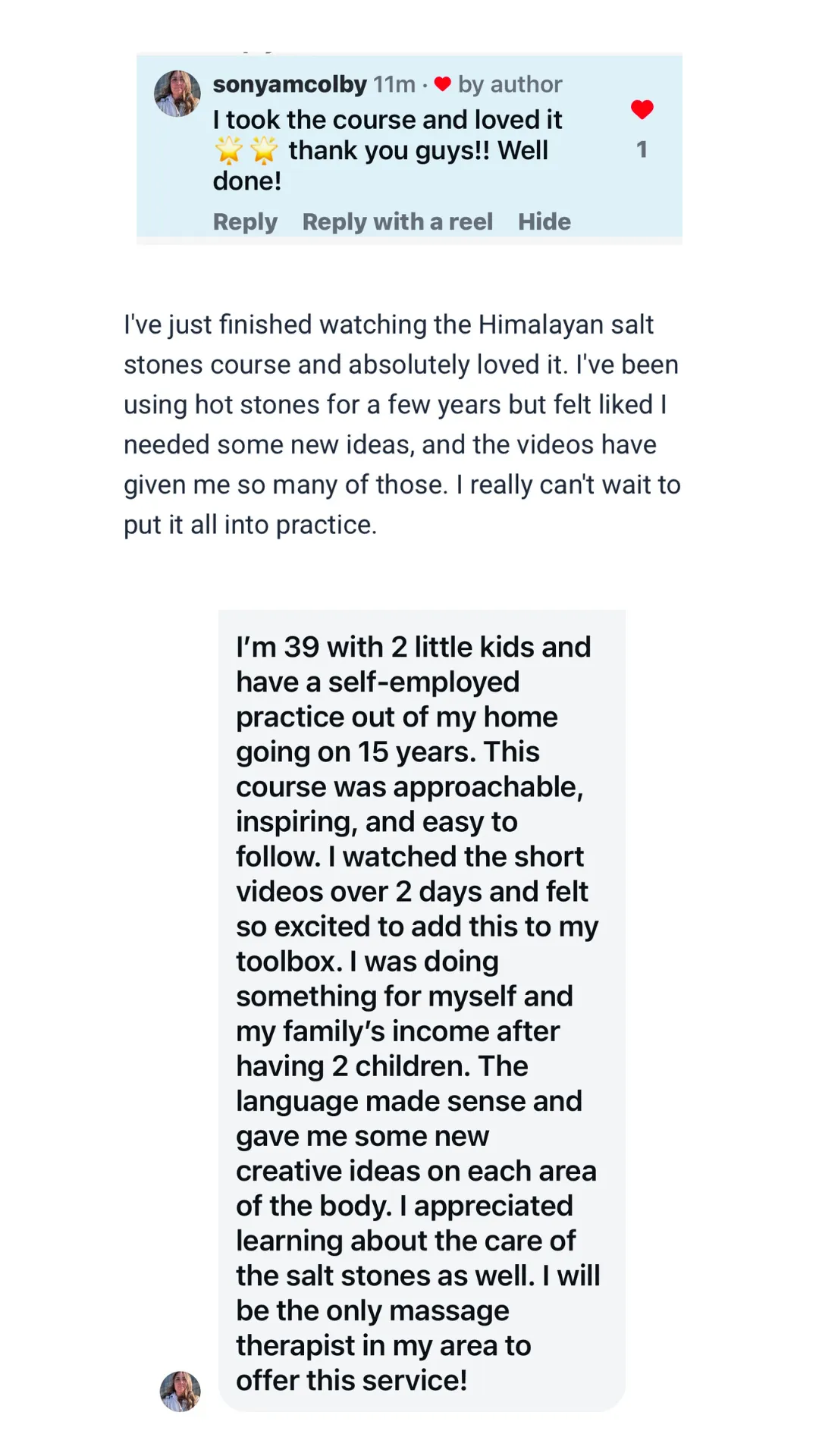Click the red heart like icon
The image size is (819, 1456).
coord(642,110)
